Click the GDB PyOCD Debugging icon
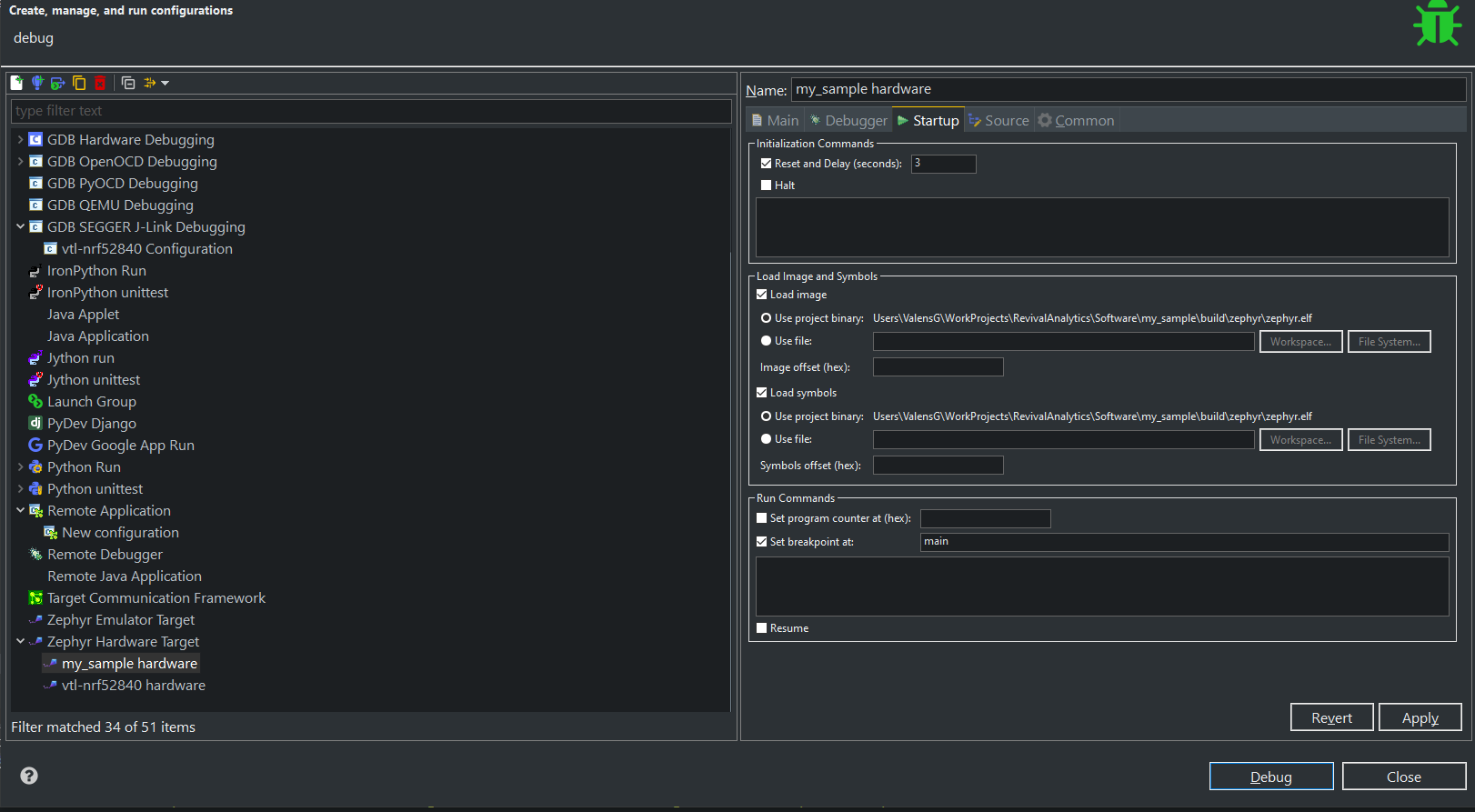This screenshot has width=1475, height=812. [x=35, y=184]
